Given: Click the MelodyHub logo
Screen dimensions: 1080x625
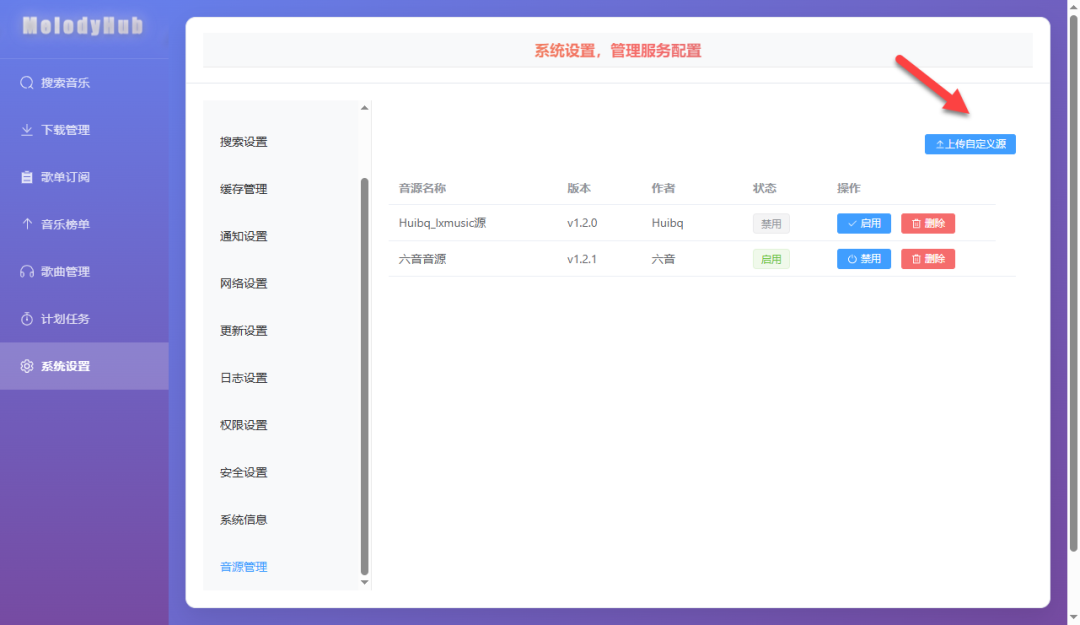Looking at the screenshot, I should click(x=83, y=26).
